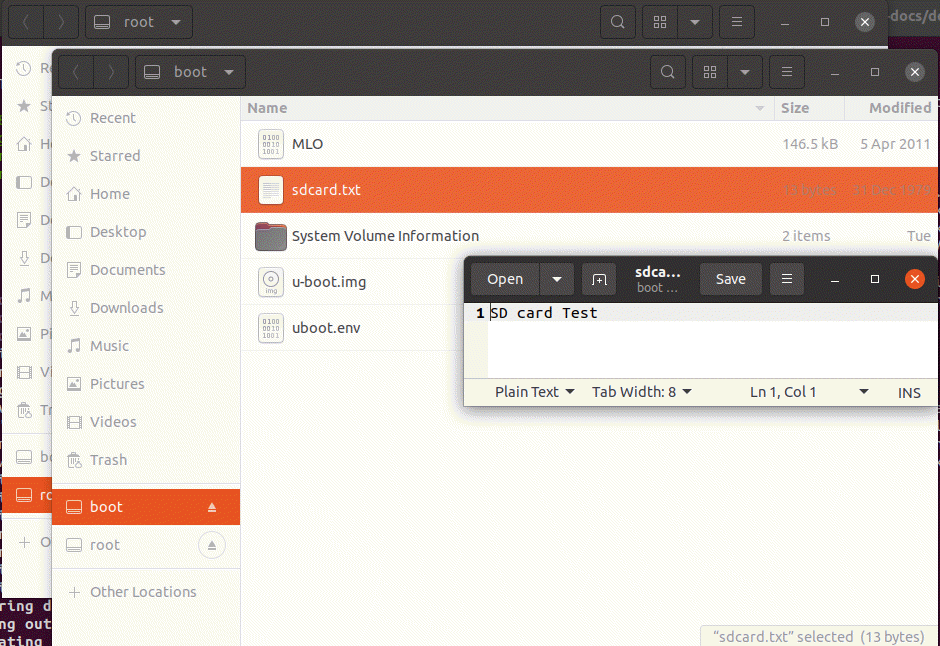This screenshot has height=646, width=940.
Task: Select uboot.env file
Action: pyautogui.click(x=352, y=328)
